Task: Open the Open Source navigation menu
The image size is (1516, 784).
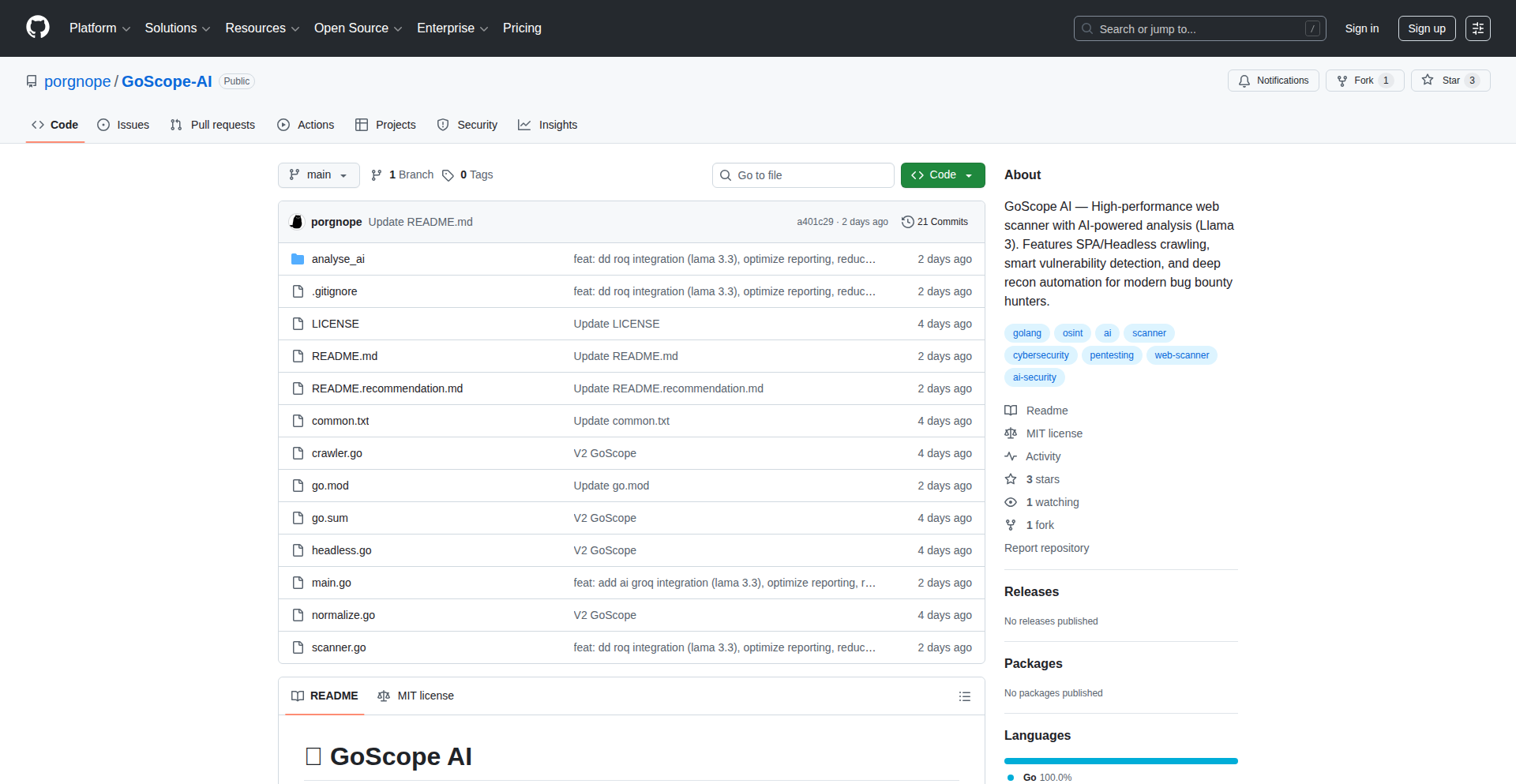Action: click(x=358, y=28)
